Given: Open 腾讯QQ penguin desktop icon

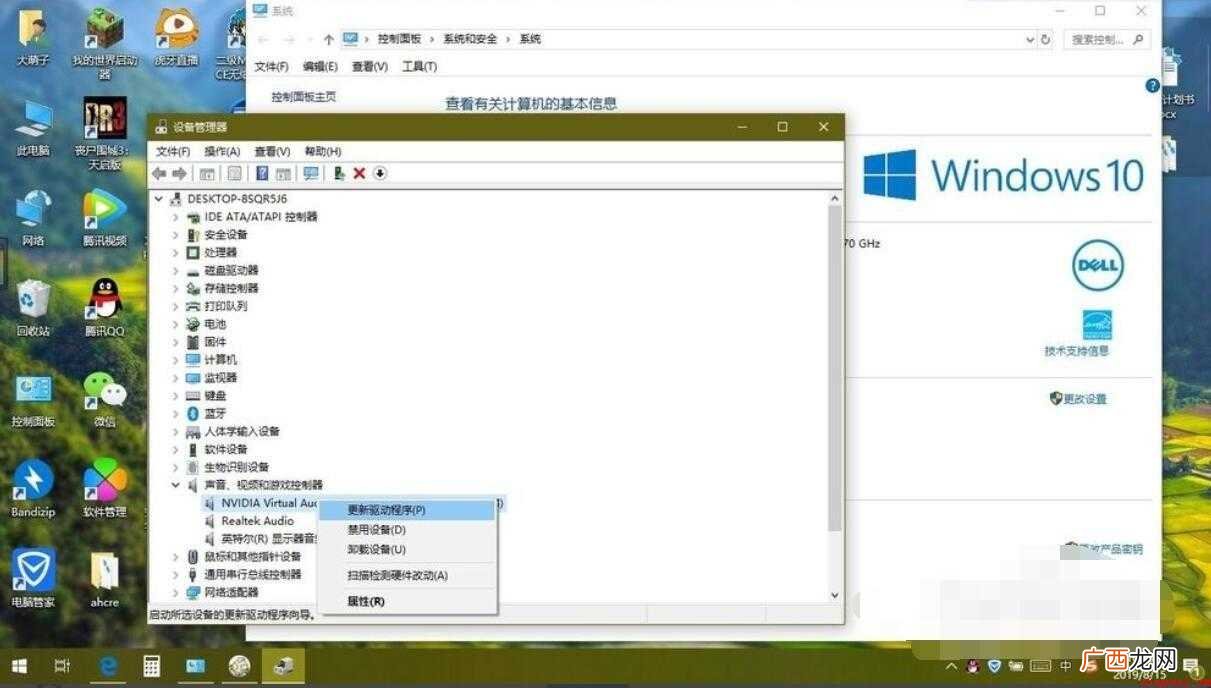Looking at the screenshot, I should [x=104, y=307].
